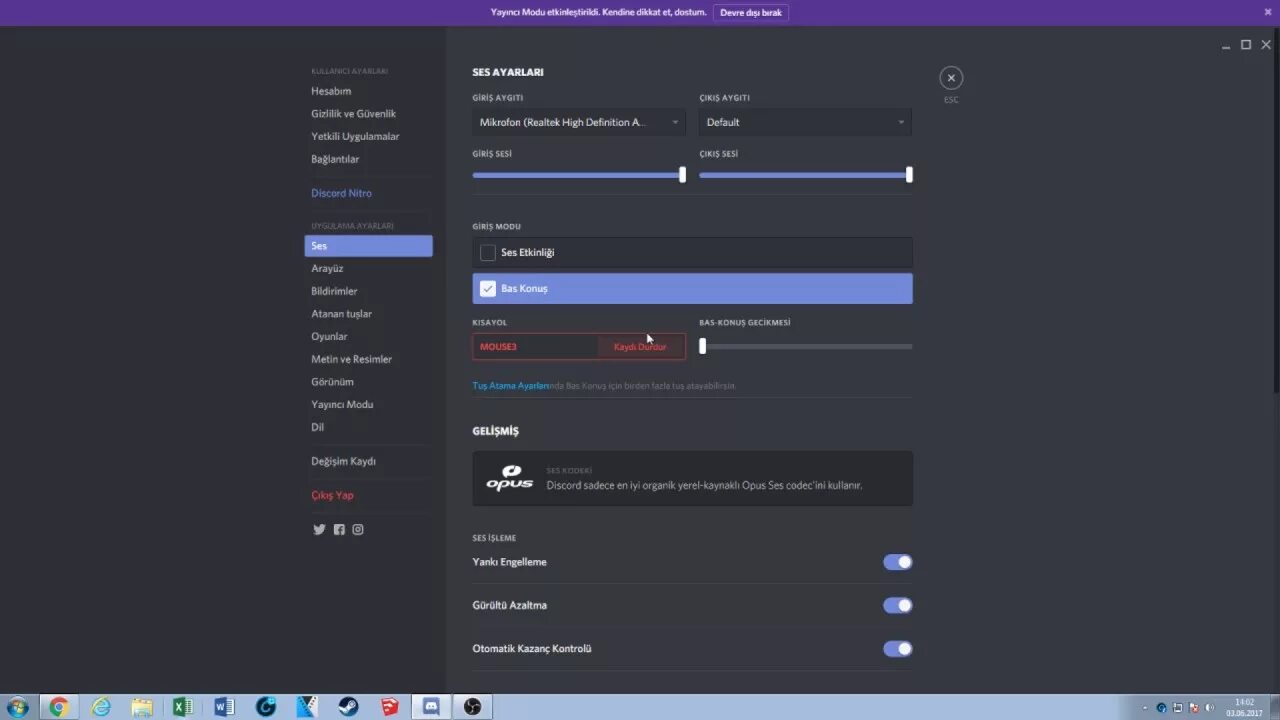Open Google Chrome from the taskbar

pyautogui.click(x=59, y=707)
